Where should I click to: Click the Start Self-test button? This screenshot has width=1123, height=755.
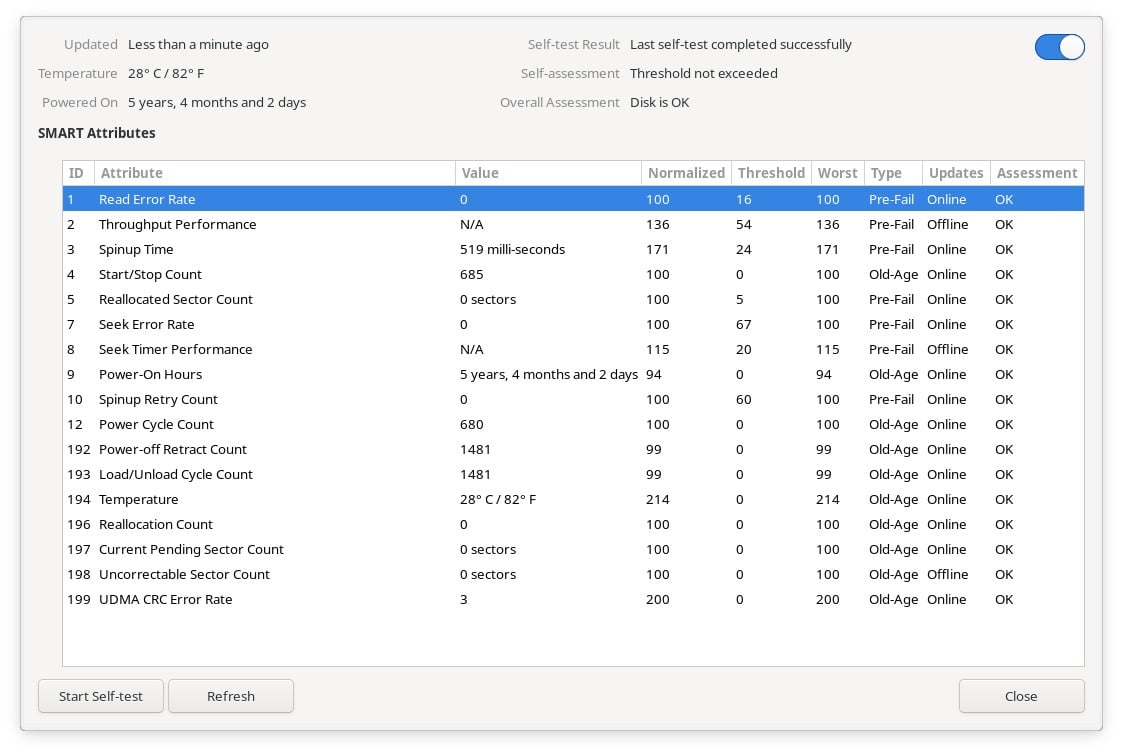[101, 696]
